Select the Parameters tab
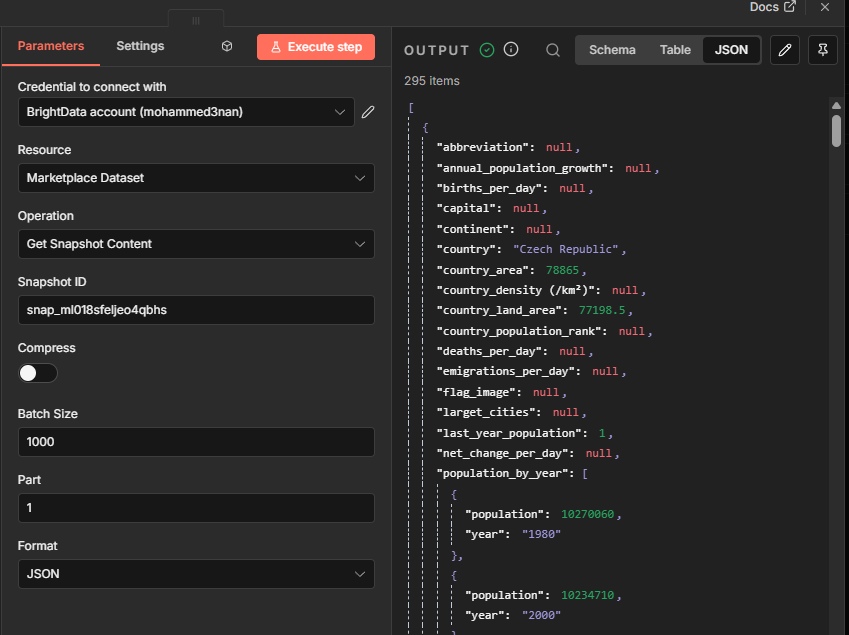 pyautogui.click(x=51, y=46)
